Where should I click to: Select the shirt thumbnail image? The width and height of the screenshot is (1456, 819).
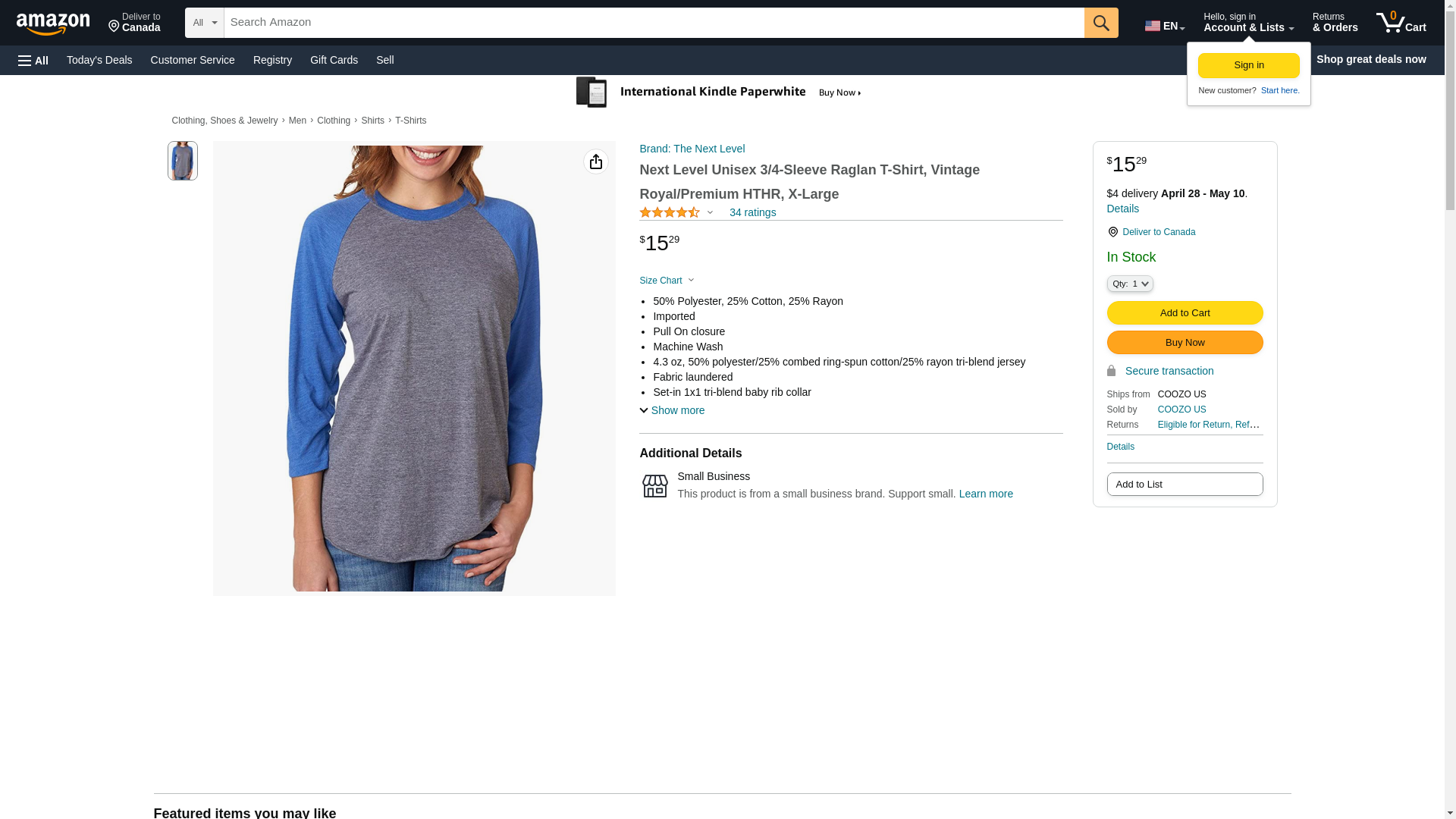click(x=183, y=161)
